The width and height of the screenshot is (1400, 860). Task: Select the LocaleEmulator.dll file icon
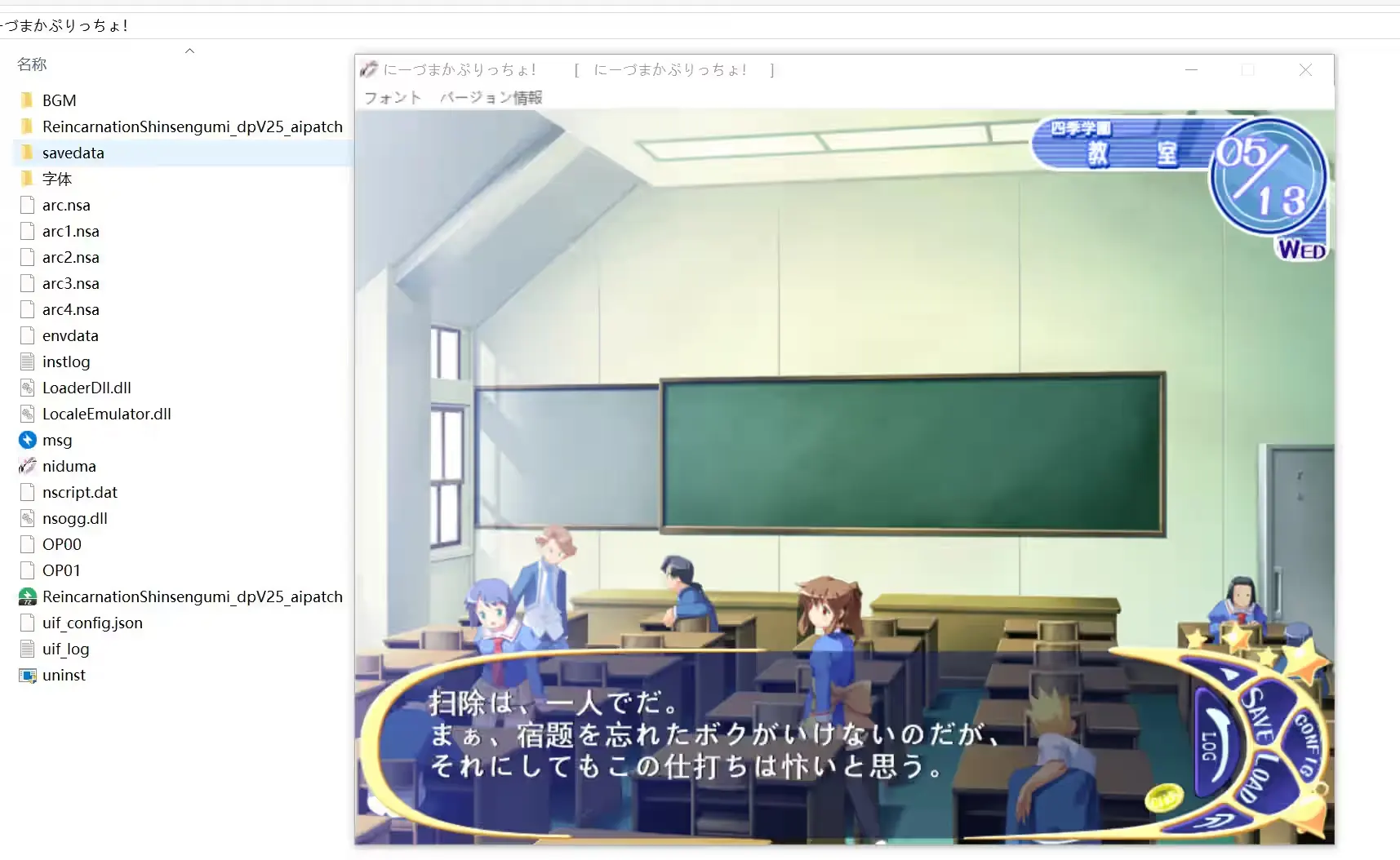click(27, 414)
